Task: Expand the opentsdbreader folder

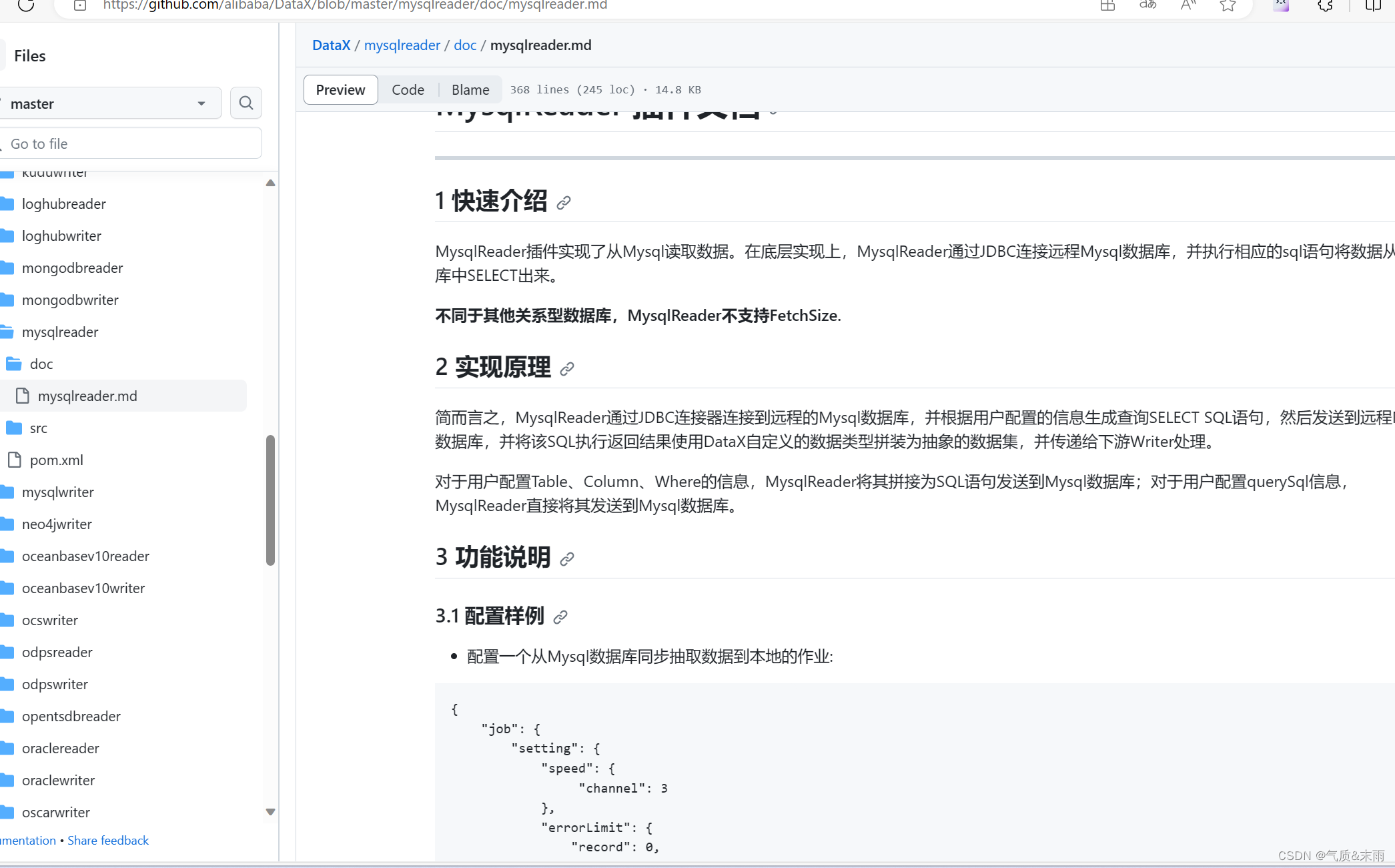Action: 71,716
